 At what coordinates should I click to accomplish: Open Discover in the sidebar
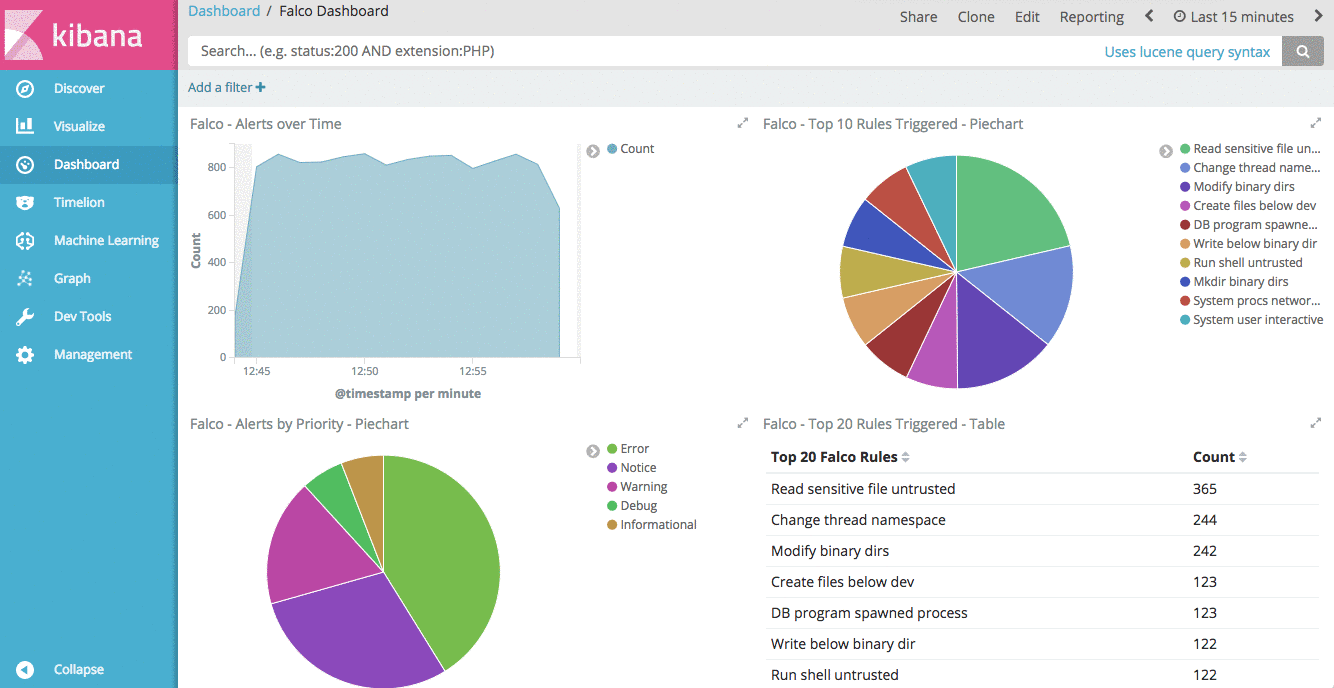[x=79, y=89]
